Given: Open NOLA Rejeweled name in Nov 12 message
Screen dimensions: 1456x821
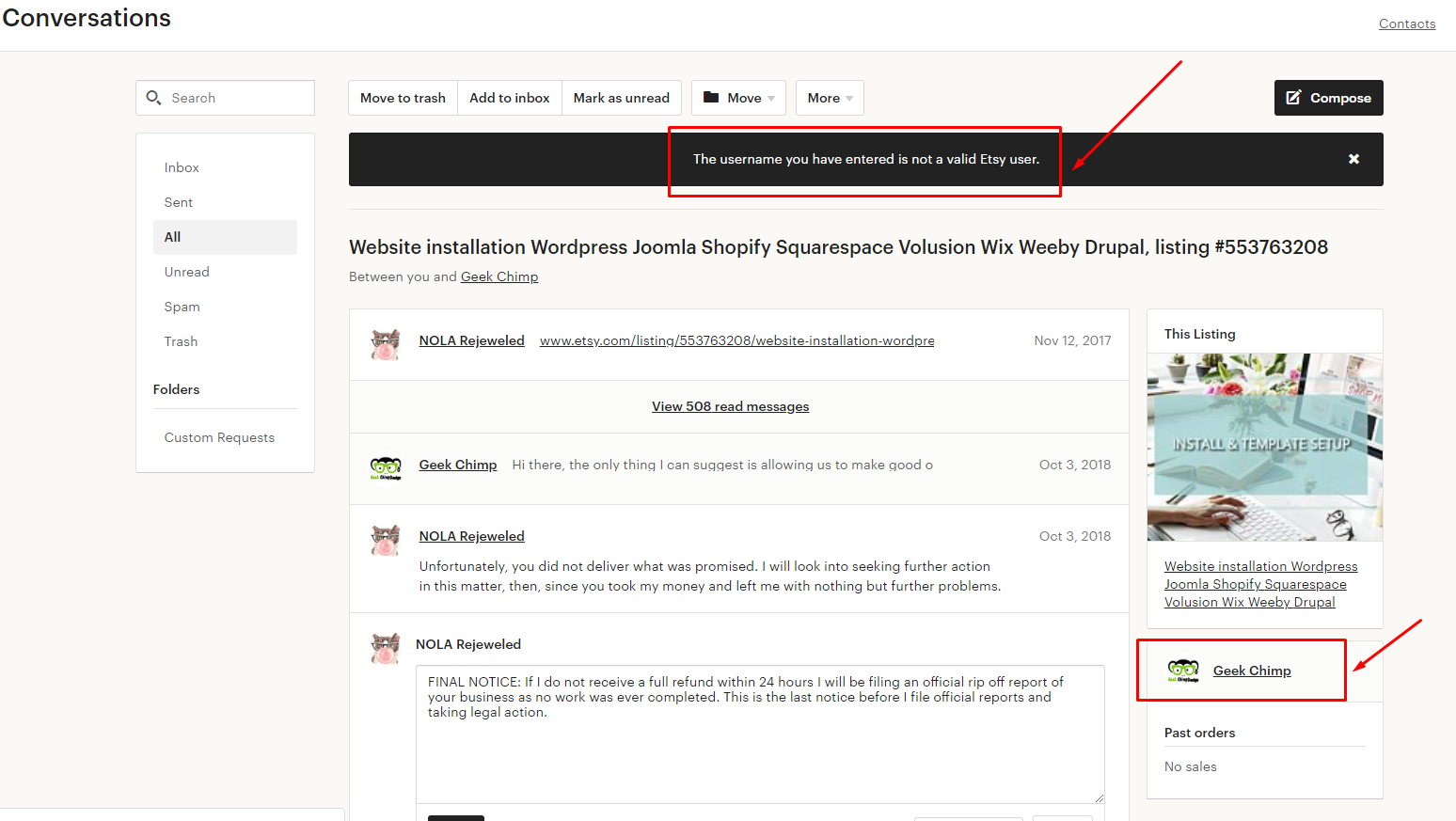Looking at the screenshot, I should (x=472, y=340).
